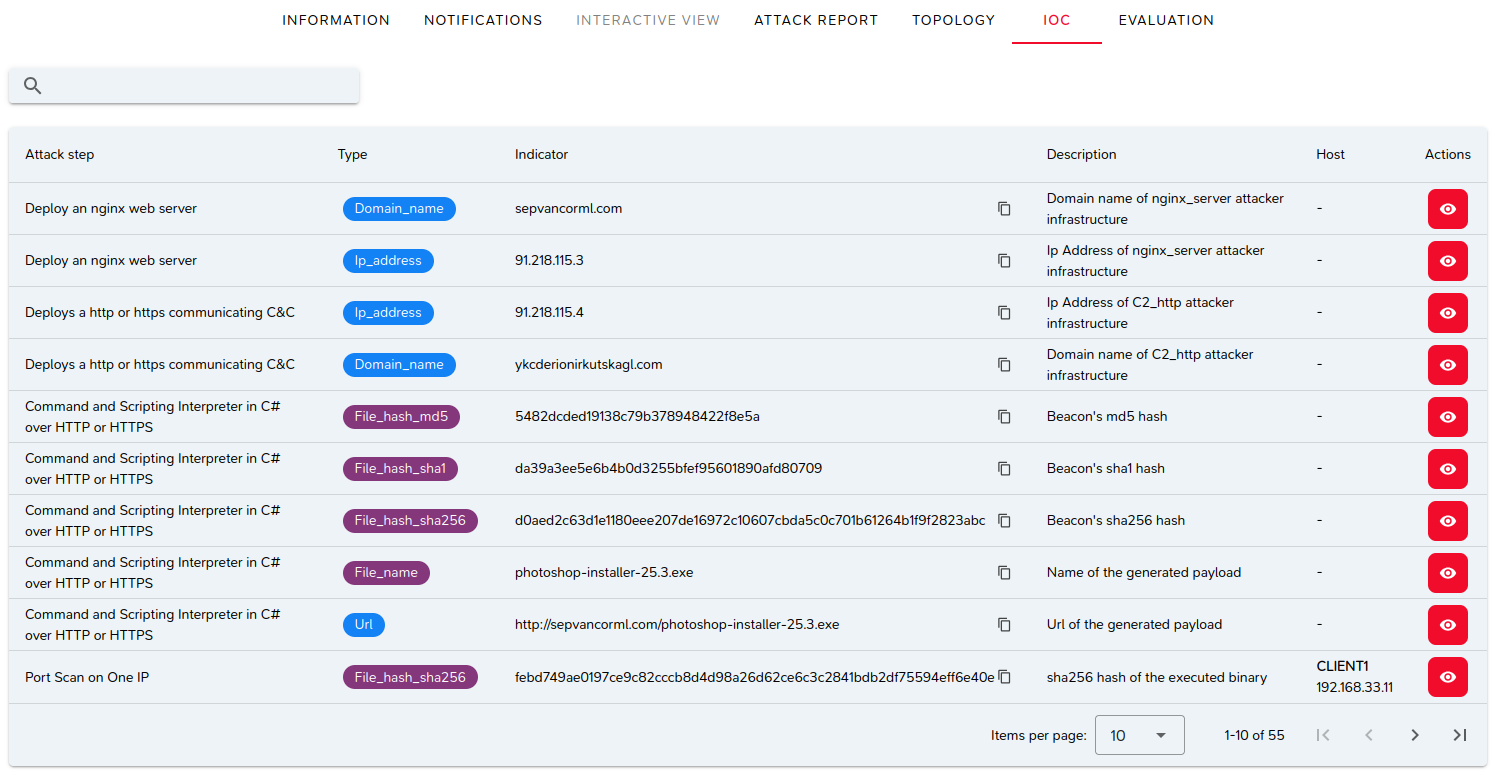Screen dimensions: 1497x777
Task: View details for the ykcderionirkutskagl.com row
Action: [1447, 365]
